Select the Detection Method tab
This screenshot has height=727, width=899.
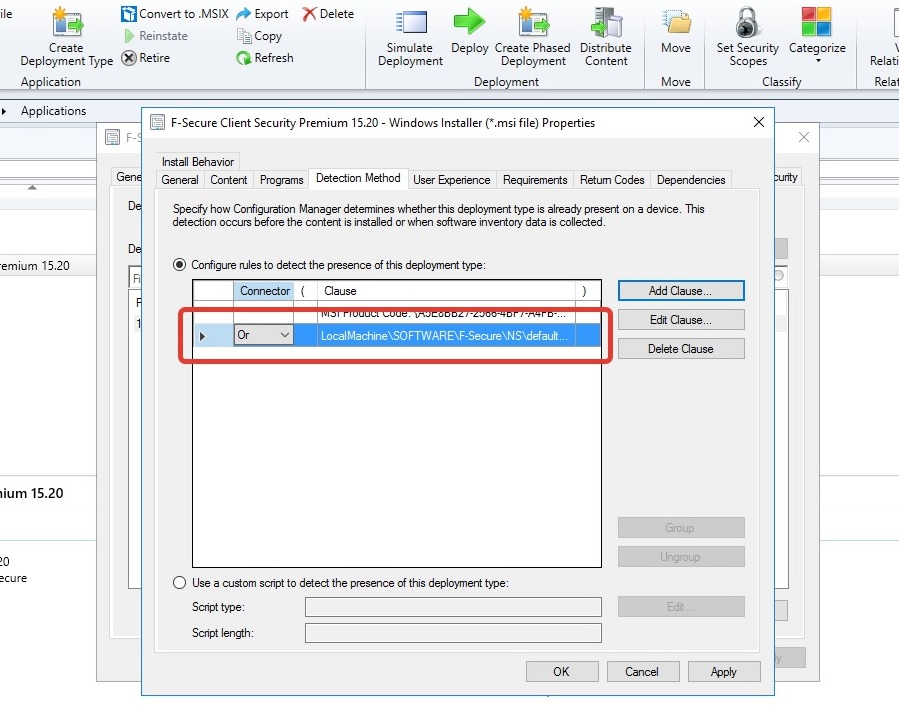(x=358, y=178)
